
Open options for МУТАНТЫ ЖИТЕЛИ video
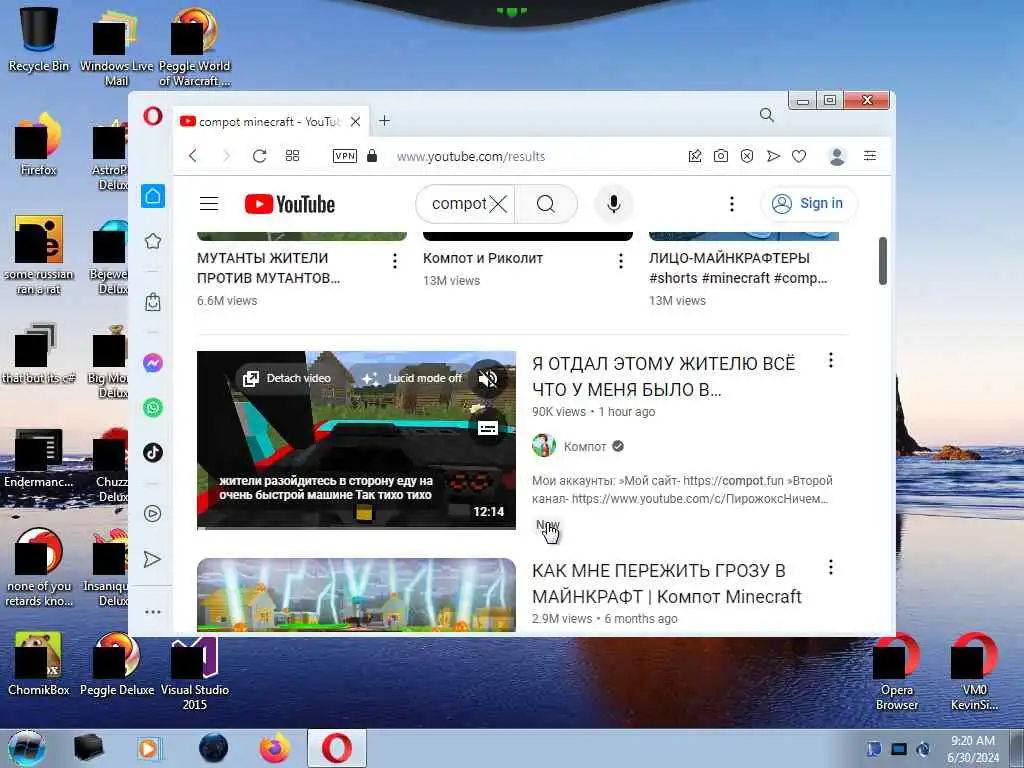(x=394, y=261)
